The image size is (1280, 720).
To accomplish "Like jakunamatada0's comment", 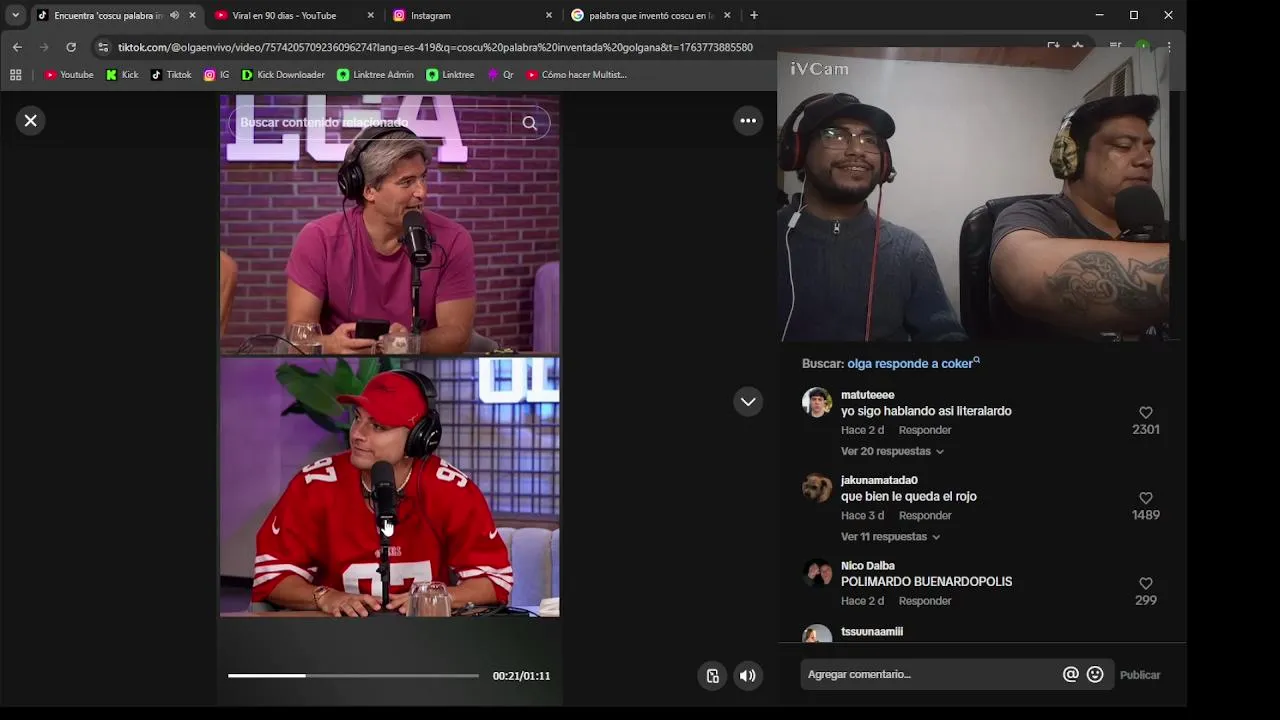I will [x=1146, y=498].
